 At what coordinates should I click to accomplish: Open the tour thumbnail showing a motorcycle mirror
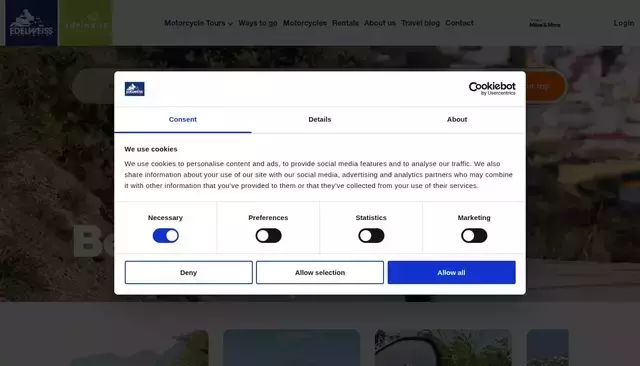tap(443, 348)
